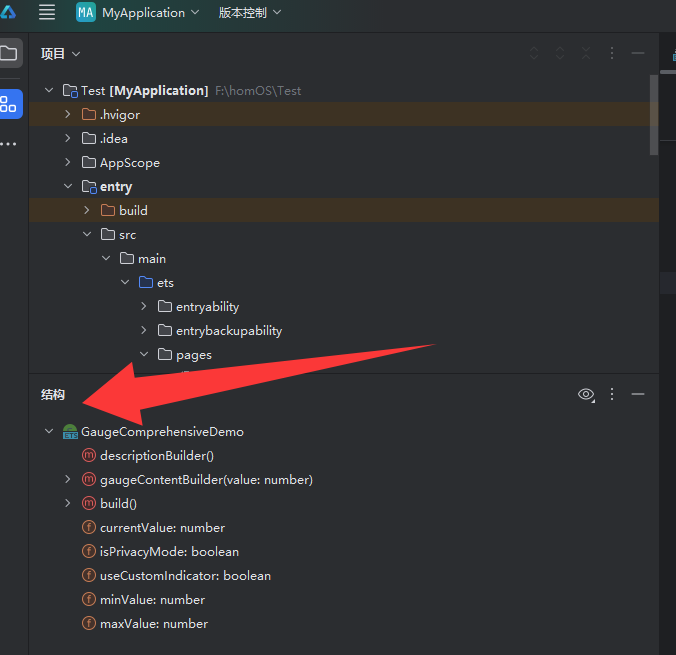The height and width of the screenshot is (655, 676).
Task: Expand the AppScope folder
Action: 68,162
